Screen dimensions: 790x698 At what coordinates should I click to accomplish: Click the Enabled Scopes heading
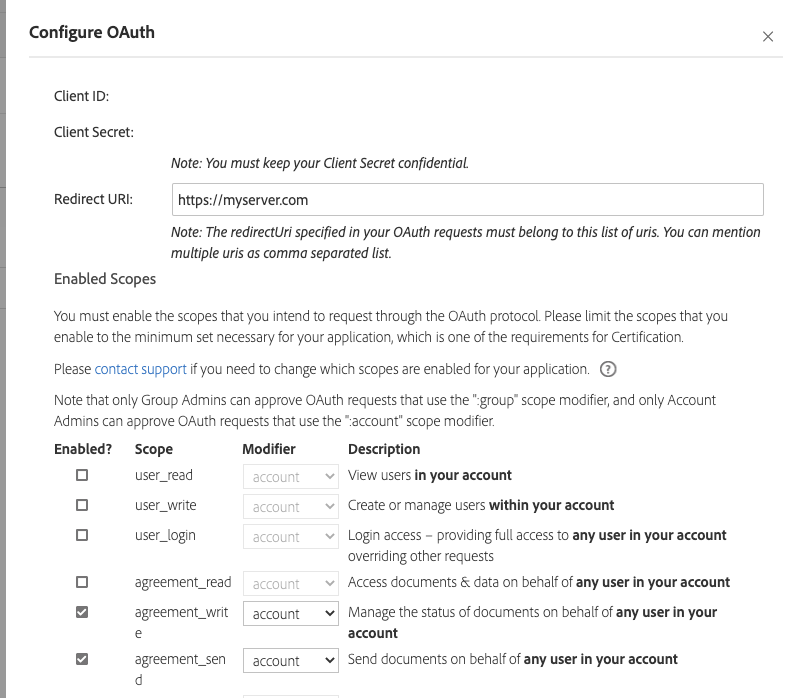pos(105,279)
